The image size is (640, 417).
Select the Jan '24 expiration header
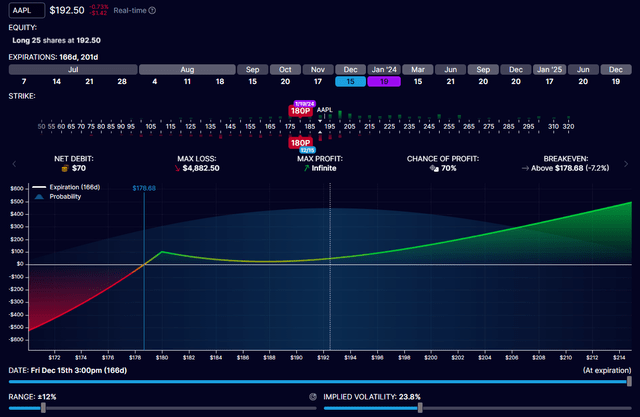[x=384, y=69]
